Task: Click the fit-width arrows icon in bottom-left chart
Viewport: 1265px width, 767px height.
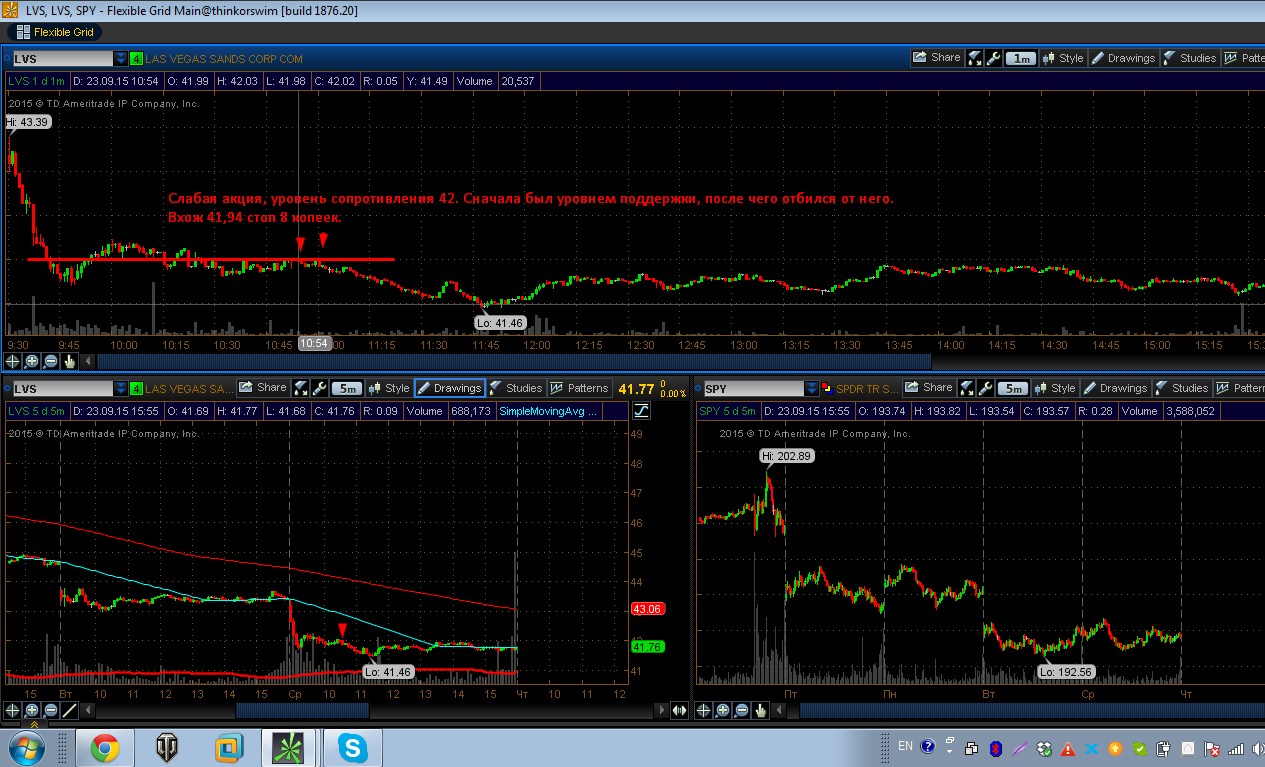Action: coord(679,710)
